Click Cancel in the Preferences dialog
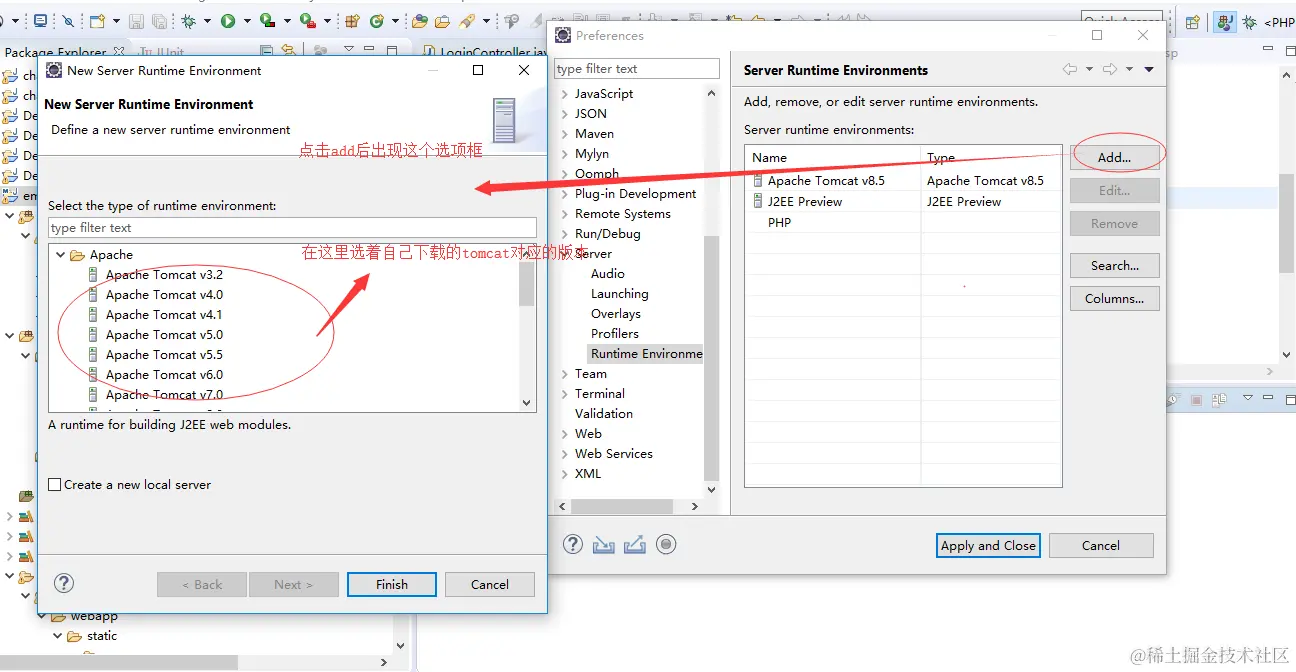 pos(1101,545)
